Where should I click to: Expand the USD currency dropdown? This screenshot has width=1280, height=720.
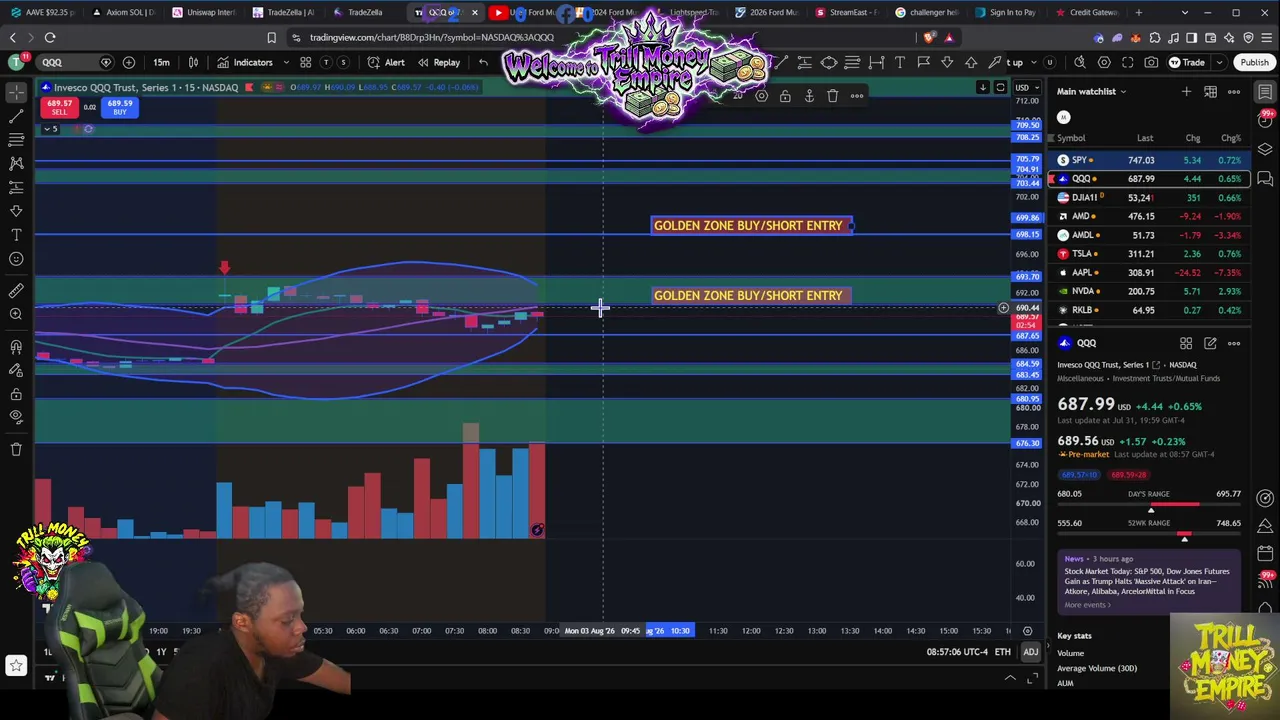pyautogui.click(x=1026, y=87)
